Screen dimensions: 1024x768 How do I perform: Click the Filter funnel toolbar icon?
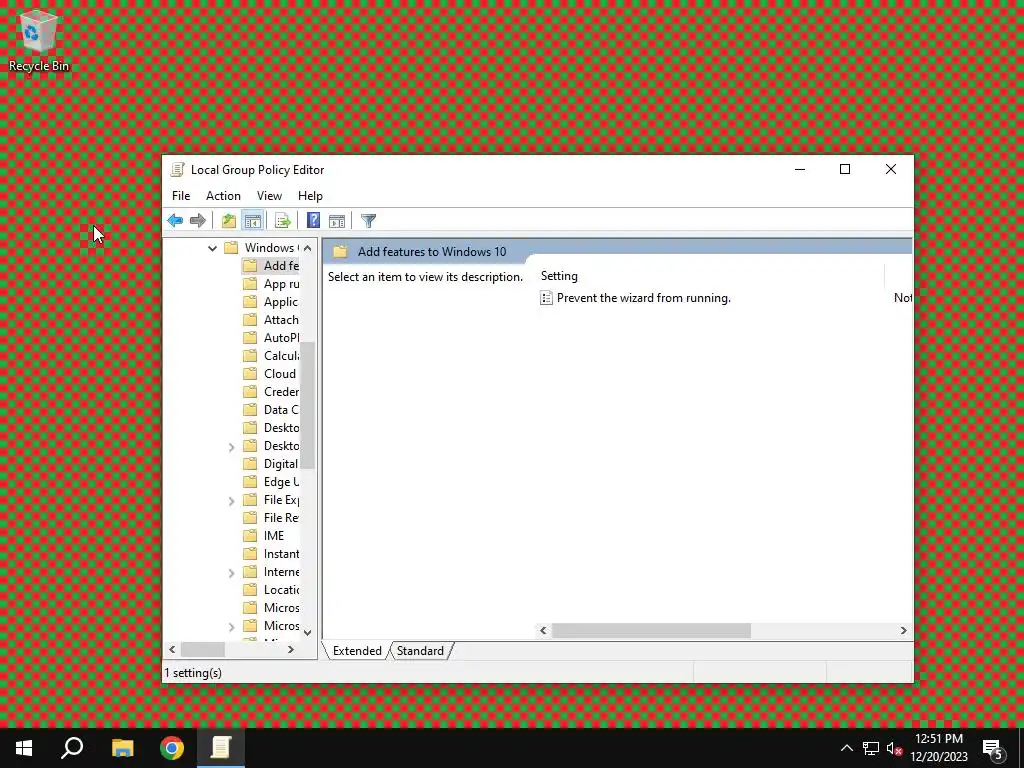(x=368, y=221)
